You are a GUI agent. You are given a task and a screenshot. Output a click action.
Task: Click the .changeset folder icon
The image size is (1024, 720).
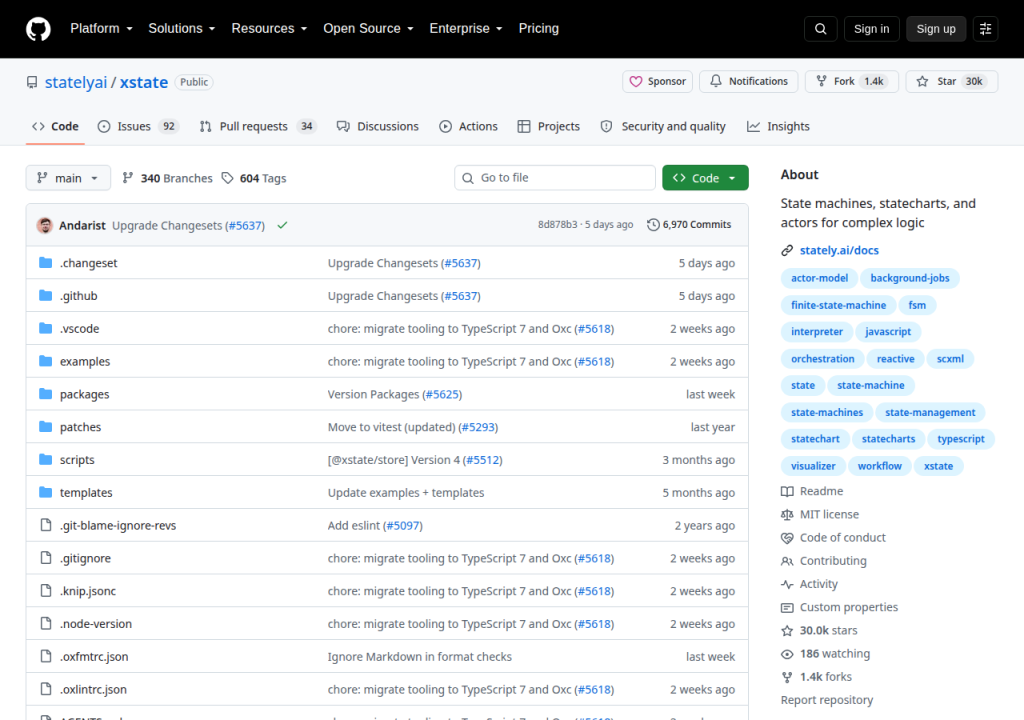pos(45,263)
